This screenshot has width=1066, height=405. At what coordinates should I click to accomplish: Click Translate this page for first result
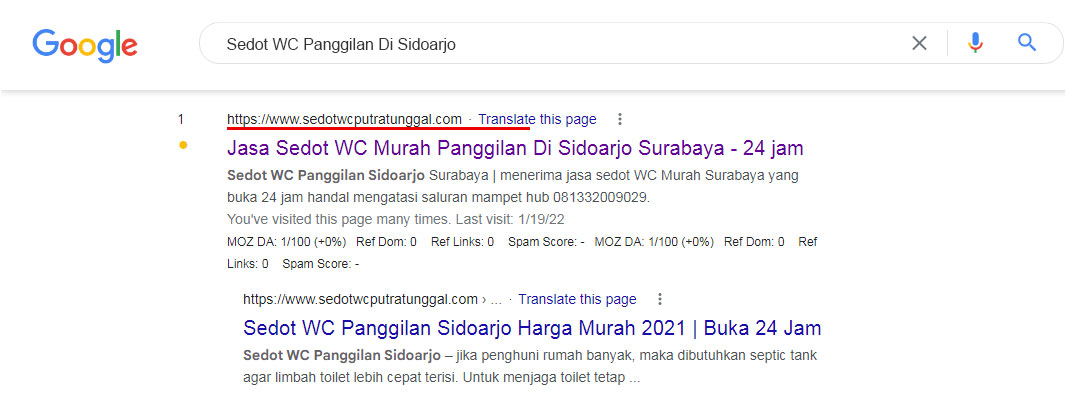click(537, 120)
